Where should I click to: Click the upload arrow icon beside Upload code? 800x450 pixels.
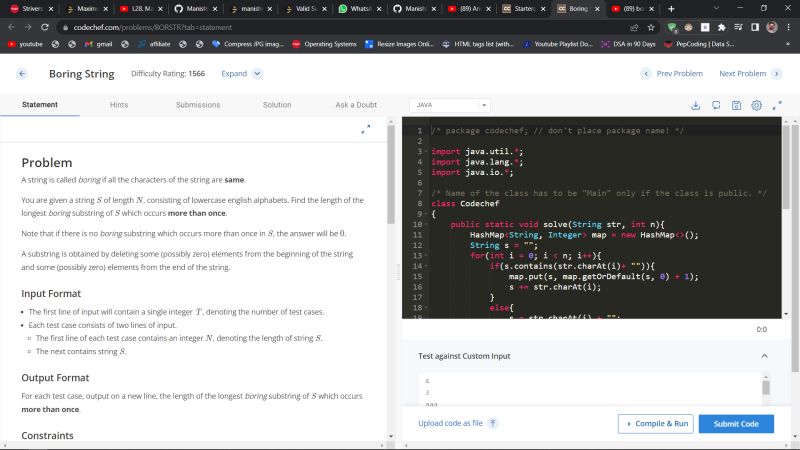click(x=492, y=424)
